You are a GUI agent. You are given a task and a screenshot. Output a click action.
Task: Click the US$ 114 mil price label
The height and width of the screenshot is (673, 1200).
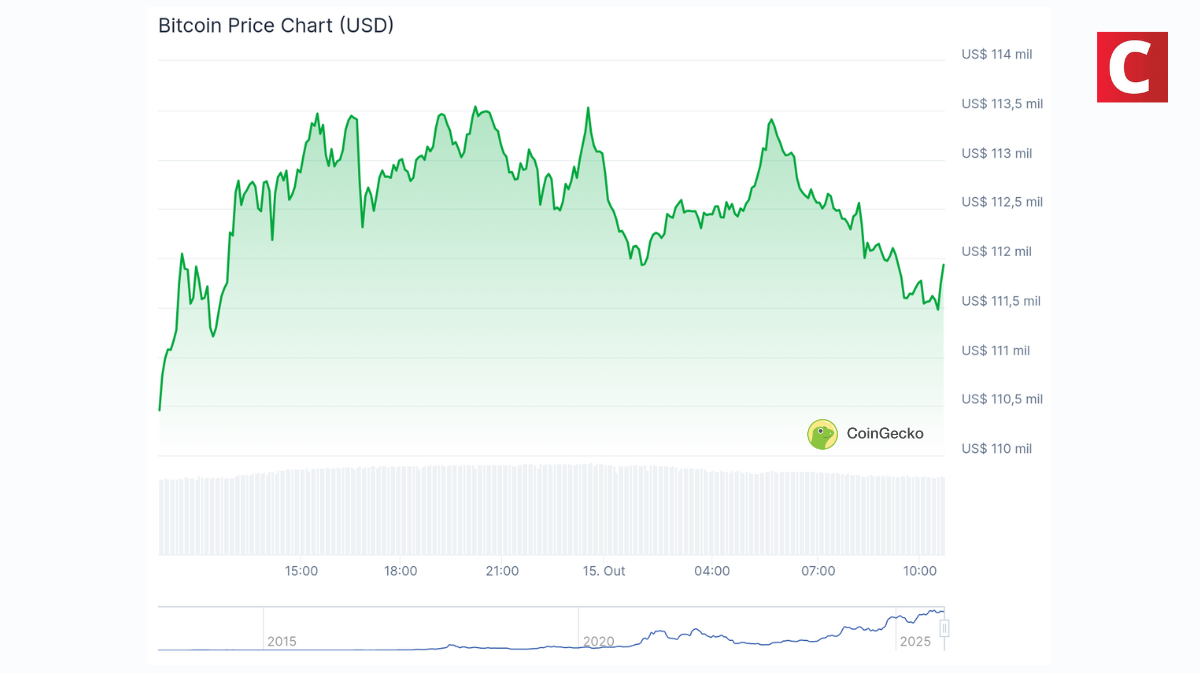click(996, 54)
